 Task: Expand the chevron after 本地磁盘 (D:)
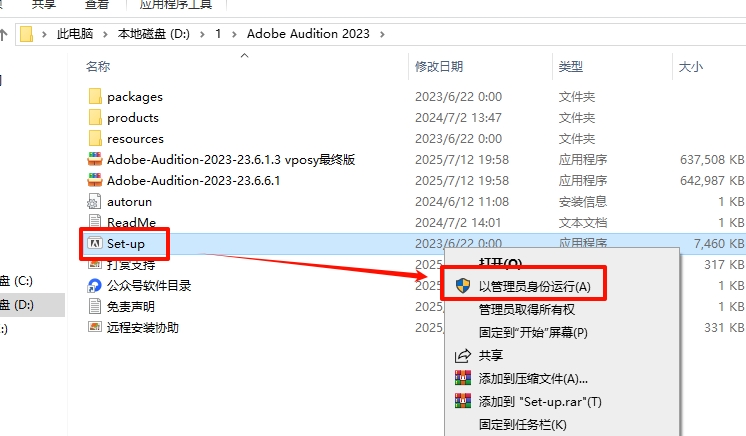pyautogui.click(x=203, y=34)
